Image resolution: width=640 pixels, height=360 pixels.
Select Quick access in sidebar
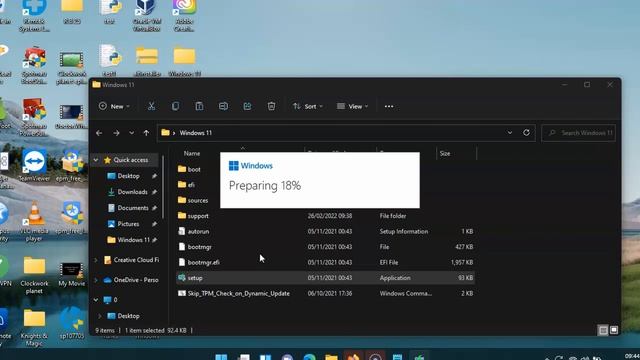point(131,160)
